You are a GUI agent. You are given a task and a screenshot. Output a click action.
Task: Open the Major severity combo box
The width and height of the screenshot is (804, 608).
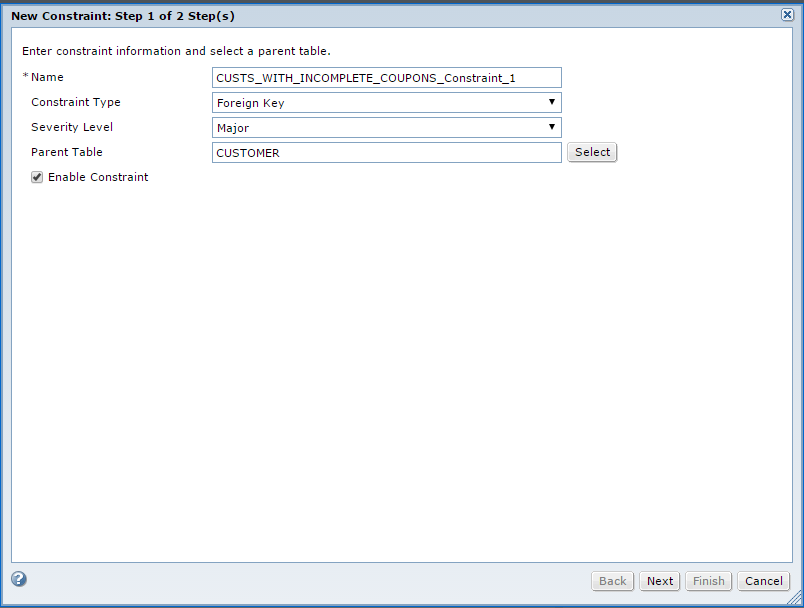(x=387, y=128)
